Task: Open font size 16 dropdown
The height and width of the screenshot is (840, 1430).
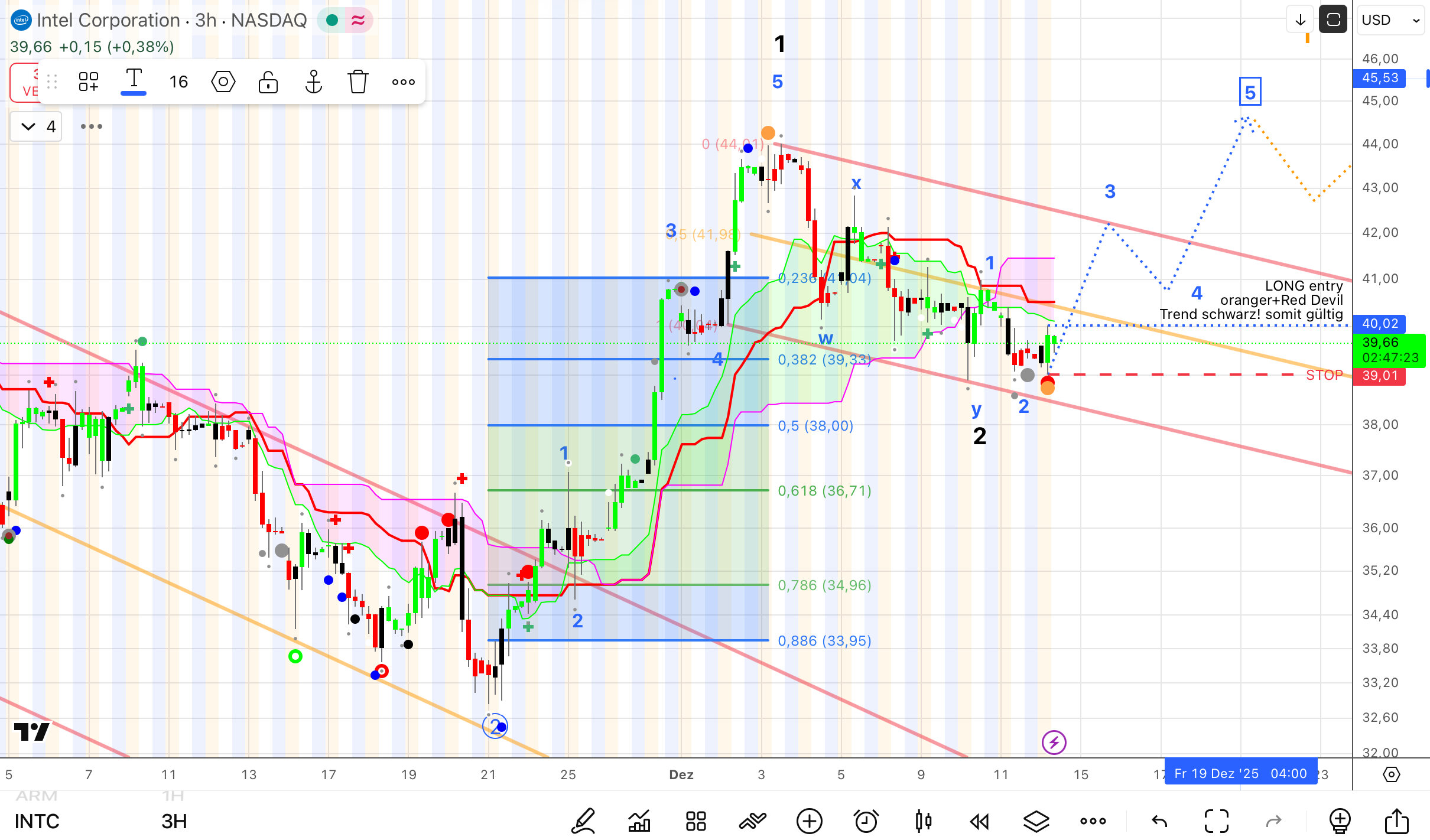Action: coord(178,82)
